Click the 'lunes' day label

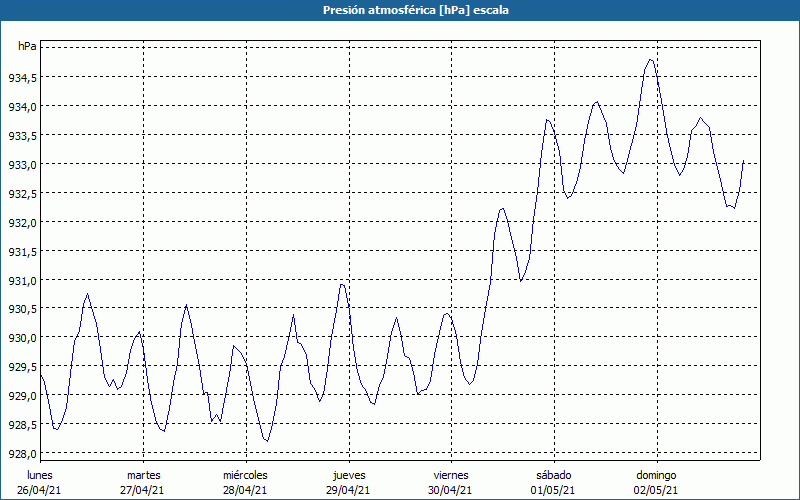[40, 476]
